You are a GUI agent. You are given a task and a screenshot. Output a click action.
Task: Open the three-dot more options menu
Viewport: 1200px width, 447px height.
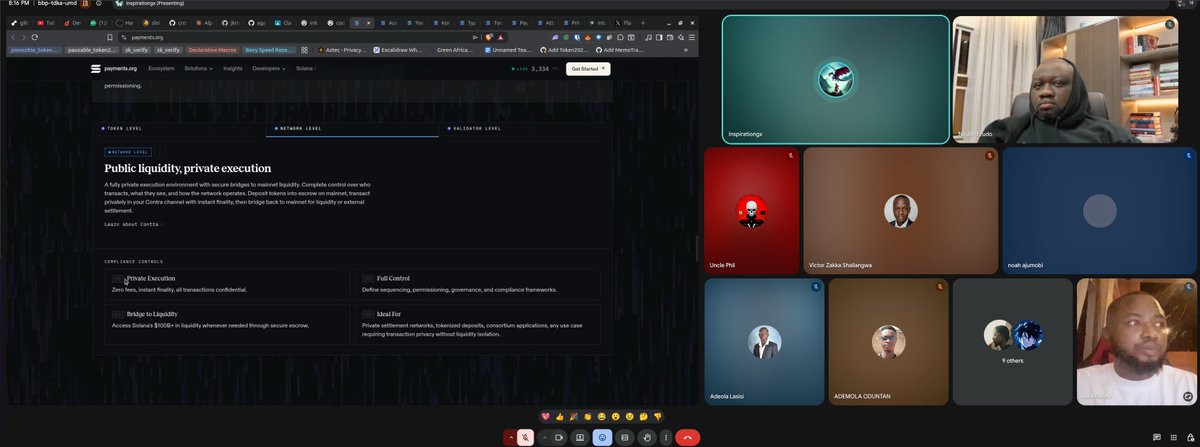click(665, 437)
